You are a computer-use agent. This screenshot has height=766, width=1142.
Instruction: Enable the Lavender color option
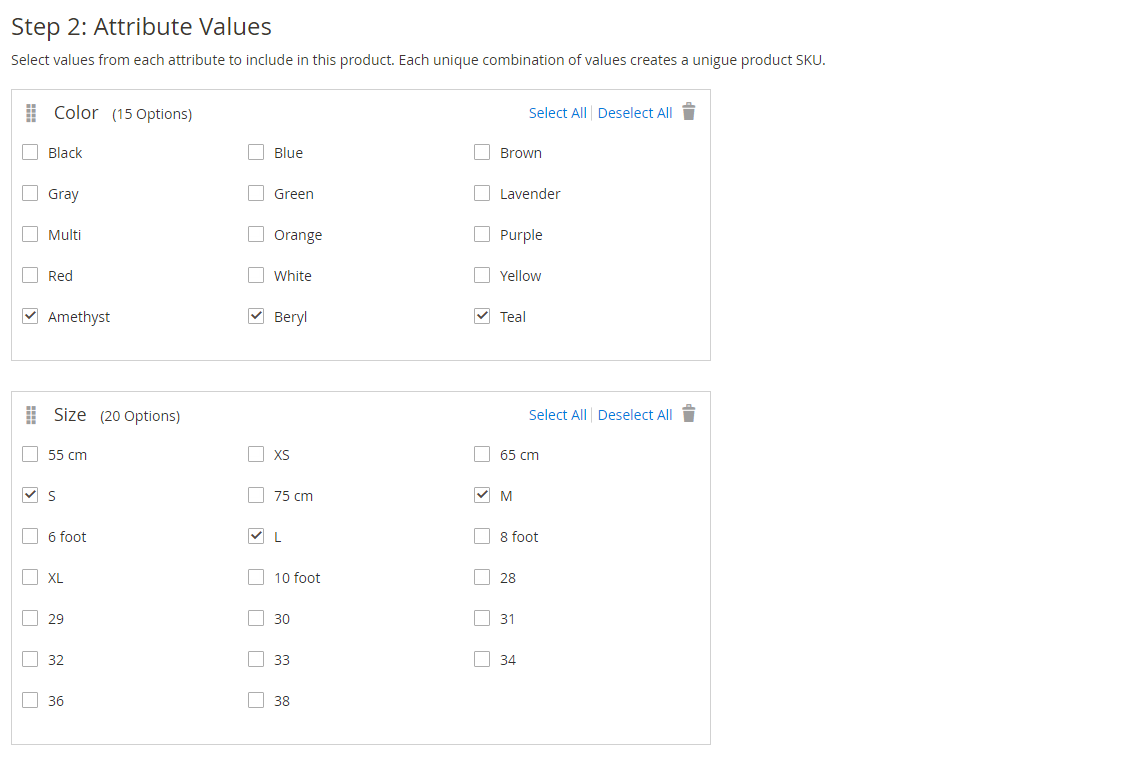tap(481, 193)
